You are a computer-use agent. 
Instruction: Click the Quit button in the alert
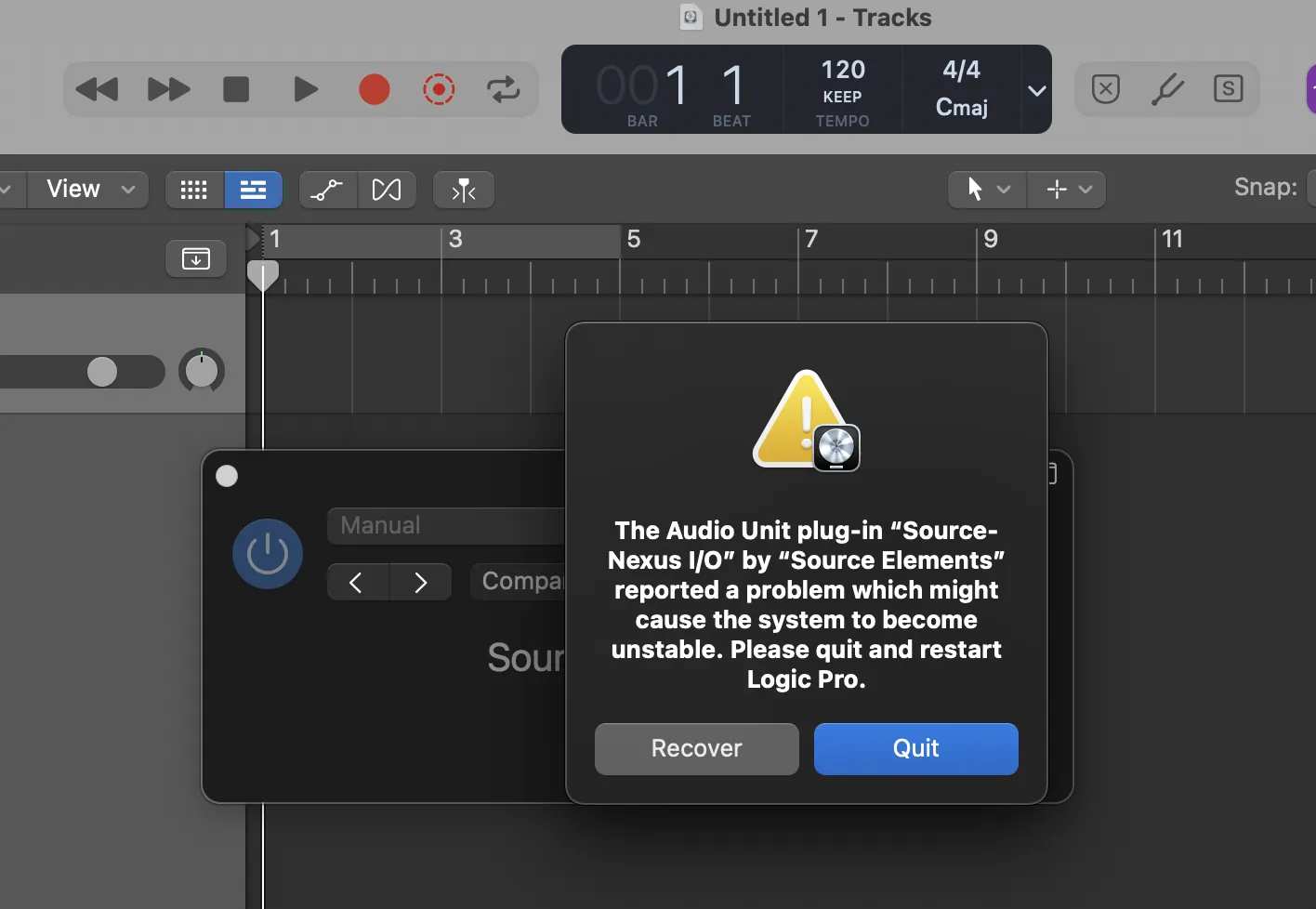click(x=916, y=749)
